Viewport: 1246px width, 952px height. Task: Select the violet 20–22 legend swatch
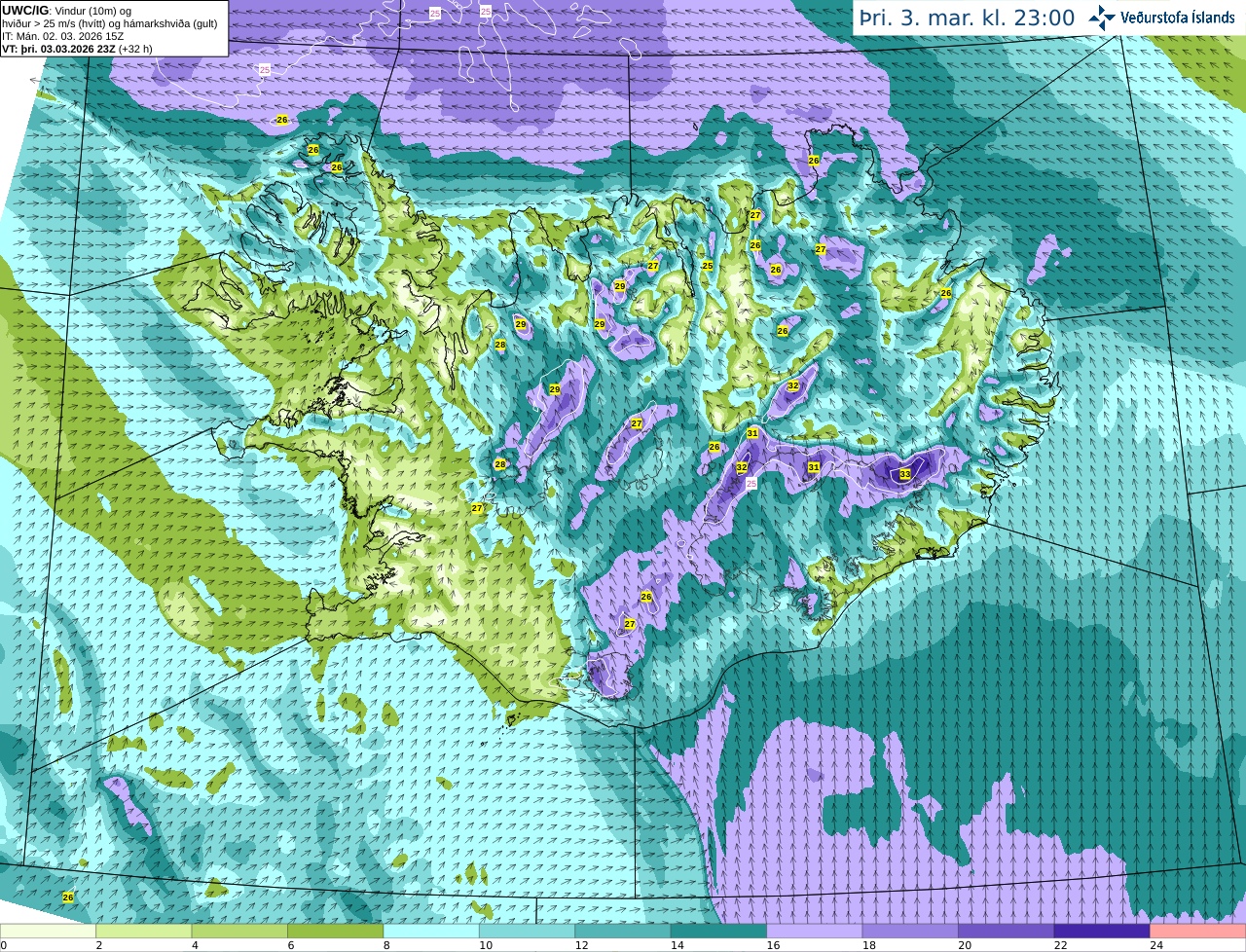click(x=1007, y=931)
